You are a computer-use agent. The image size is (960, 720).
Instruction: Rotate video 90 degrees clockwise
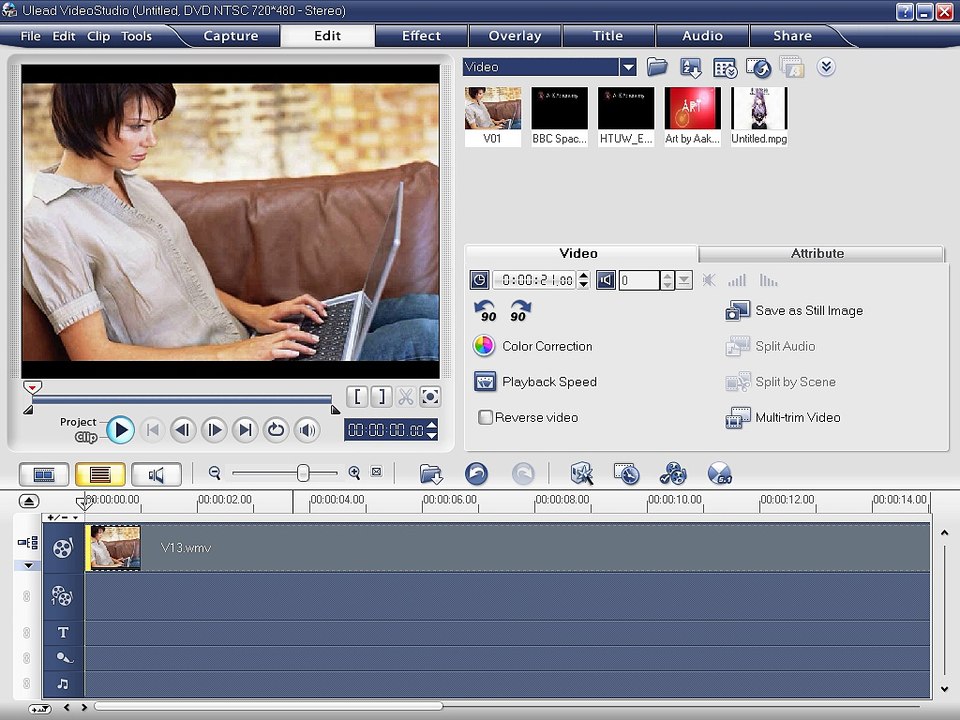[x=520, y=311]
